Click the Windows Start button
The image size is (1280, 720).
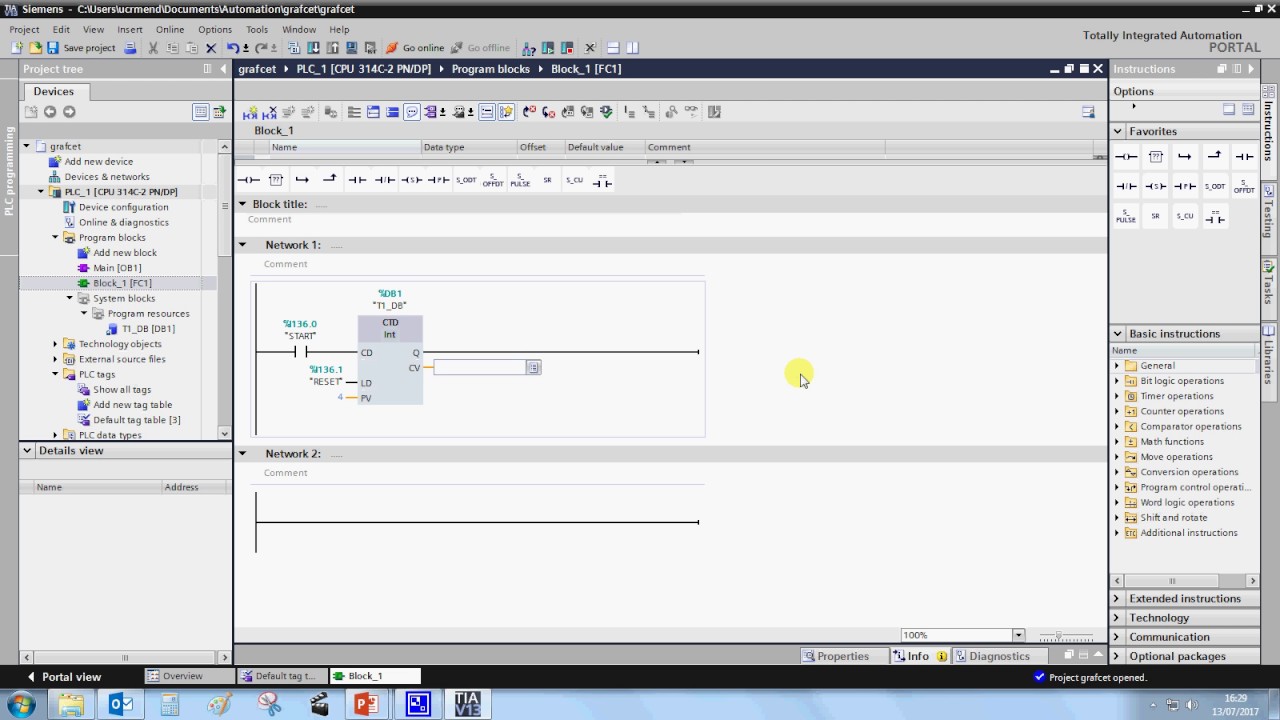coord(20,704)
